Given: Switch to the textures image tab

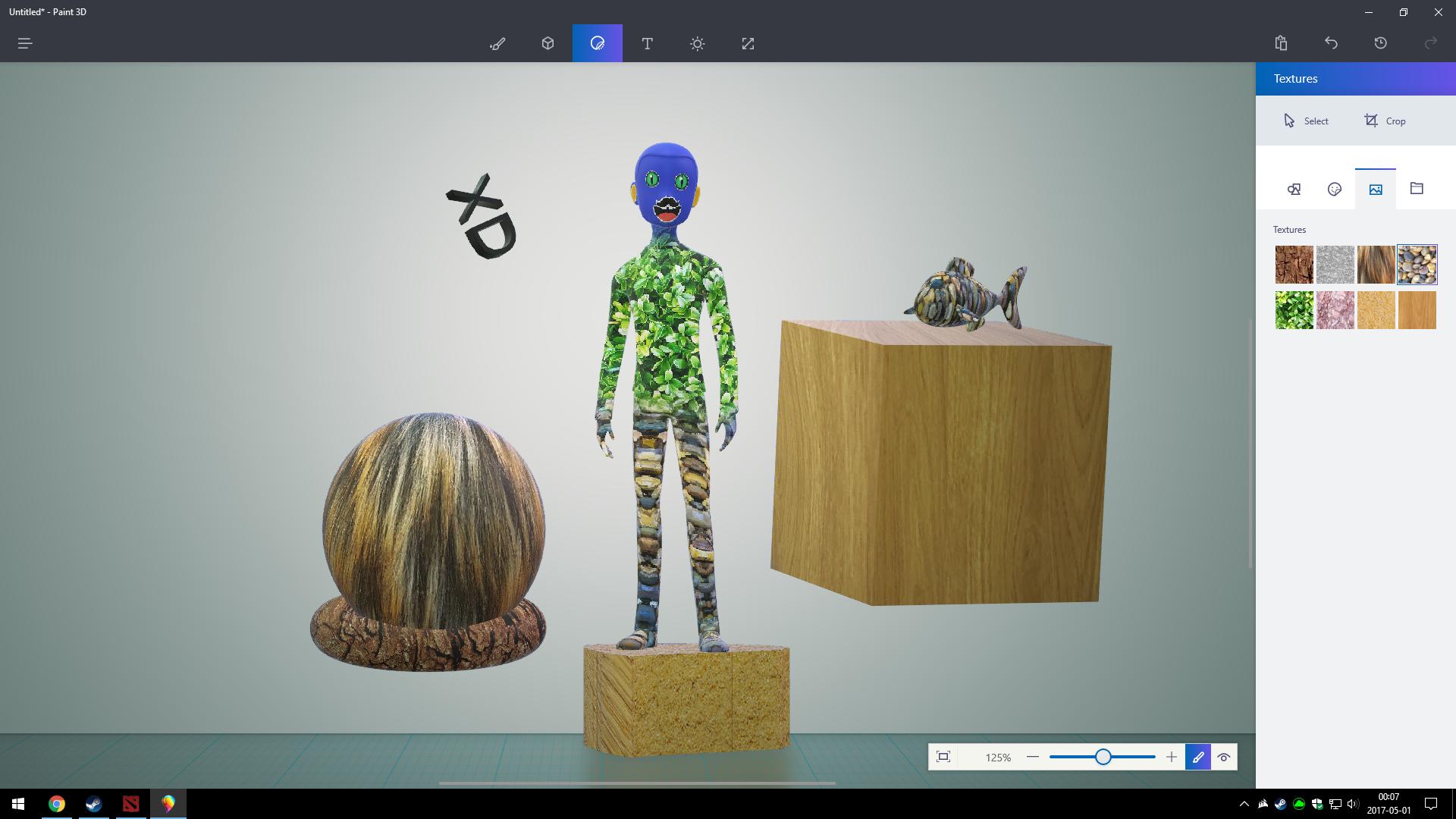Looking at the screenshot, I should click(x=1376, y=189).
